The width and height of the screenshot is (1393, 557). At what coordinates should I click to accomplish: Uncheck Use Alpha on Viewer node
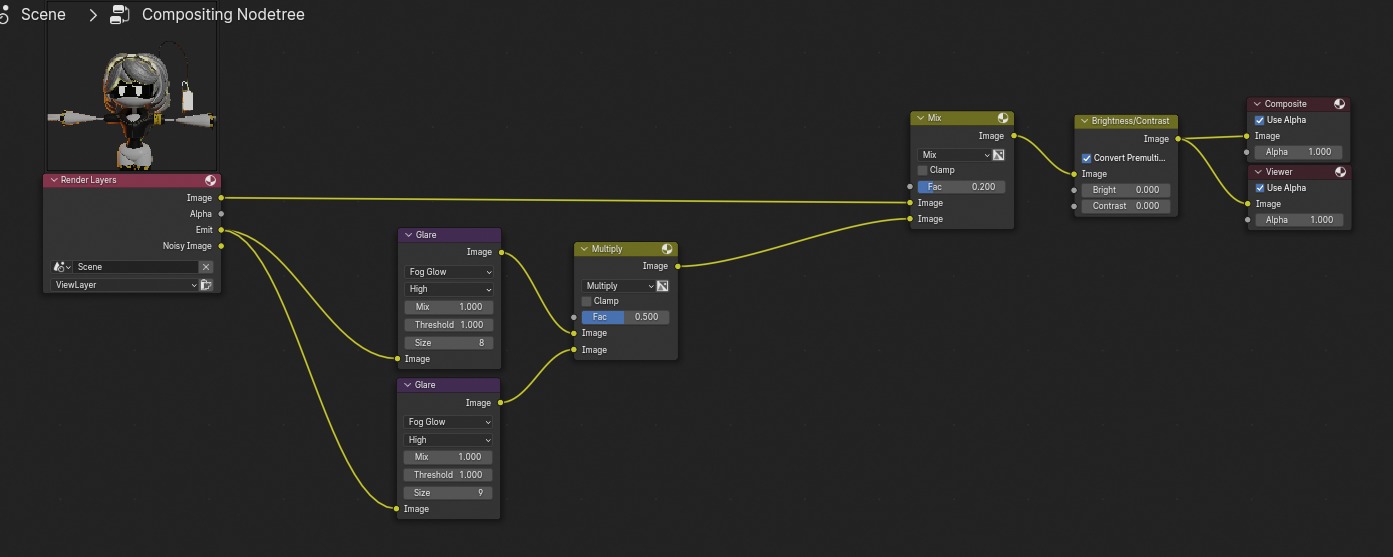coord(1260,188)
